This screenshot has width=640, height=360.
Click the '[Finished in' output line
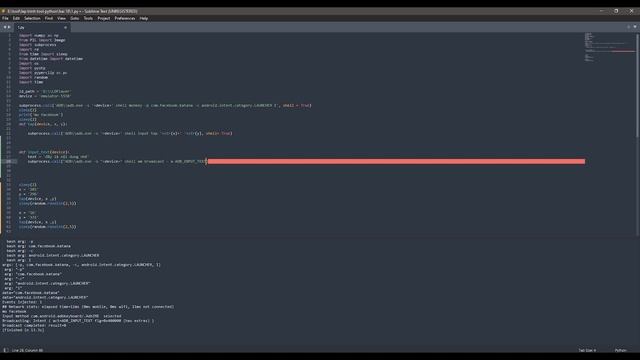click(23, 330)
